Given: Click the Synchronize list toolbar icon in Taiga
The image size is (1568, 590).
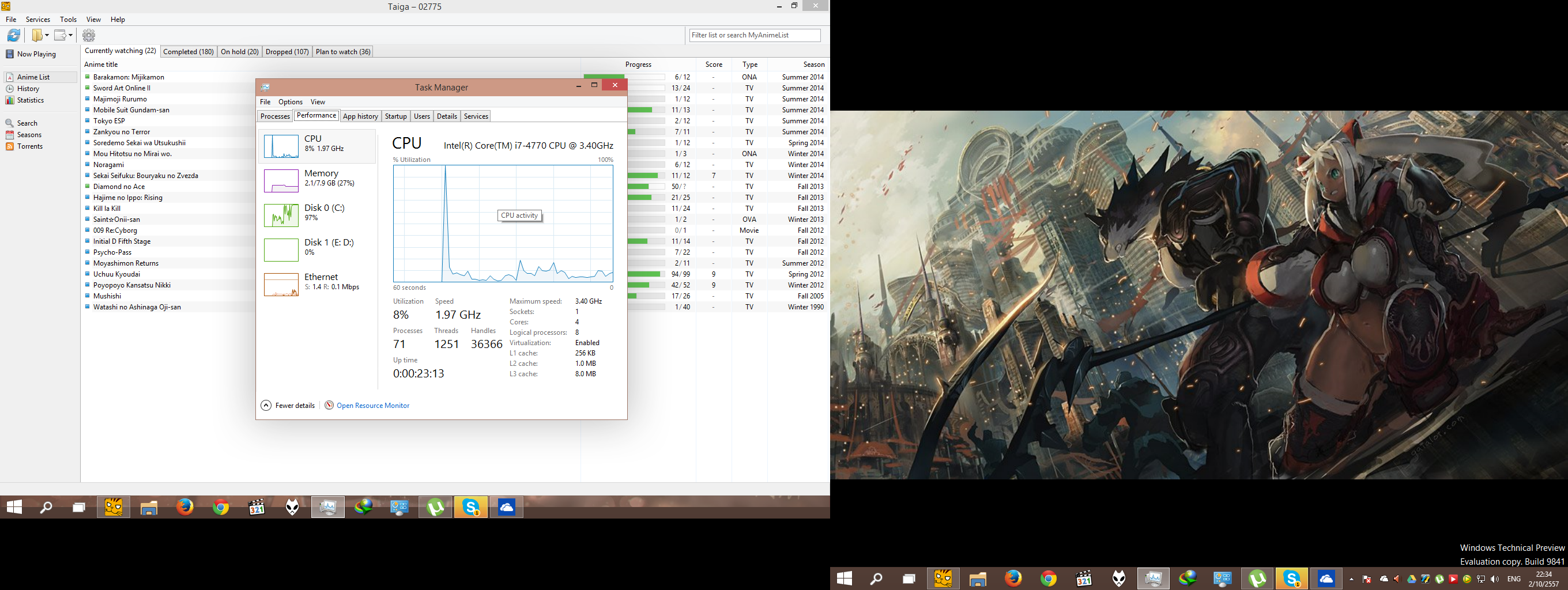Looking at the screenshot, I should click(x=13, y=35).
